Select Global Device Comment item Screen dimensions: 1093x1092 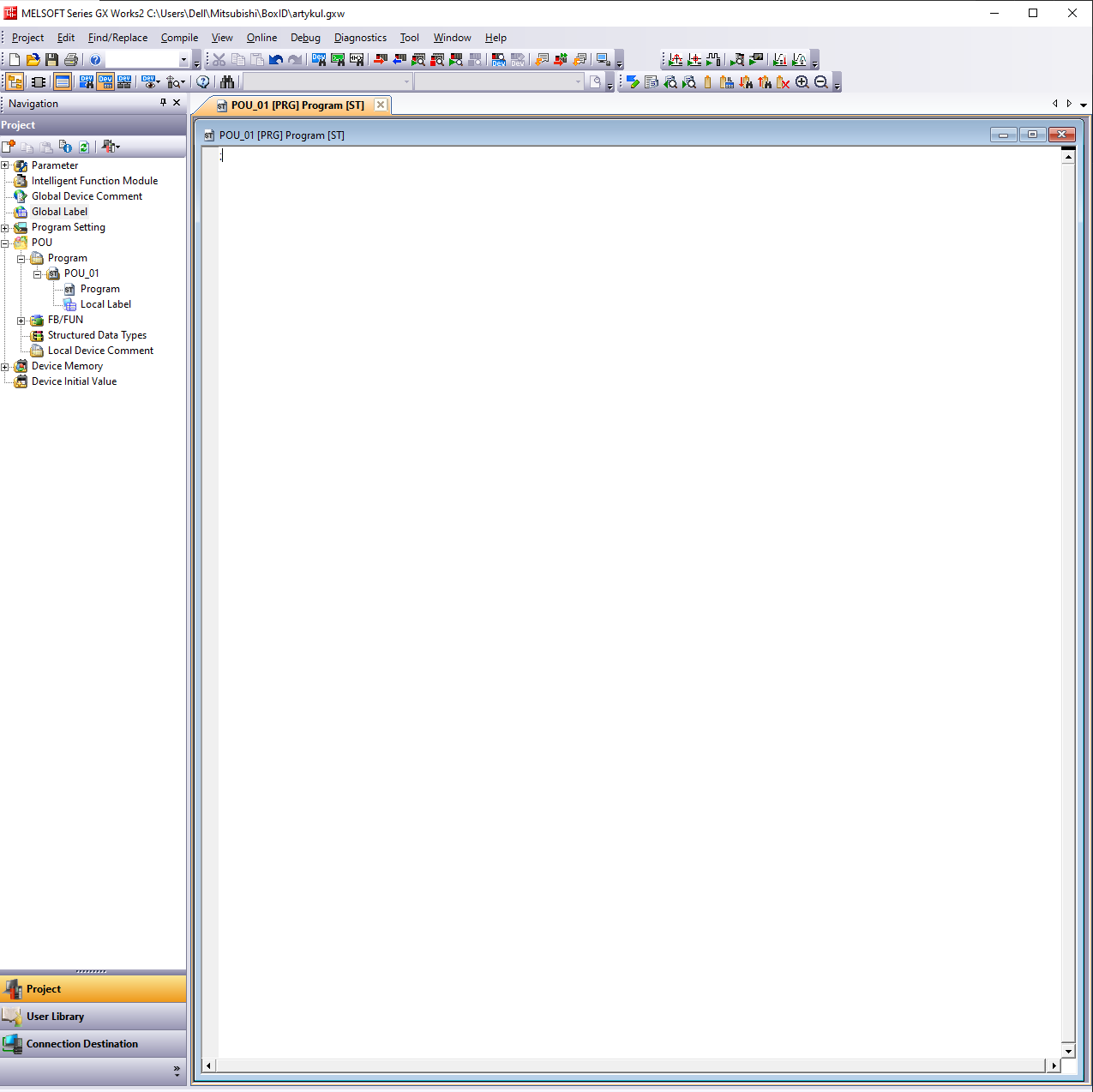87,196
